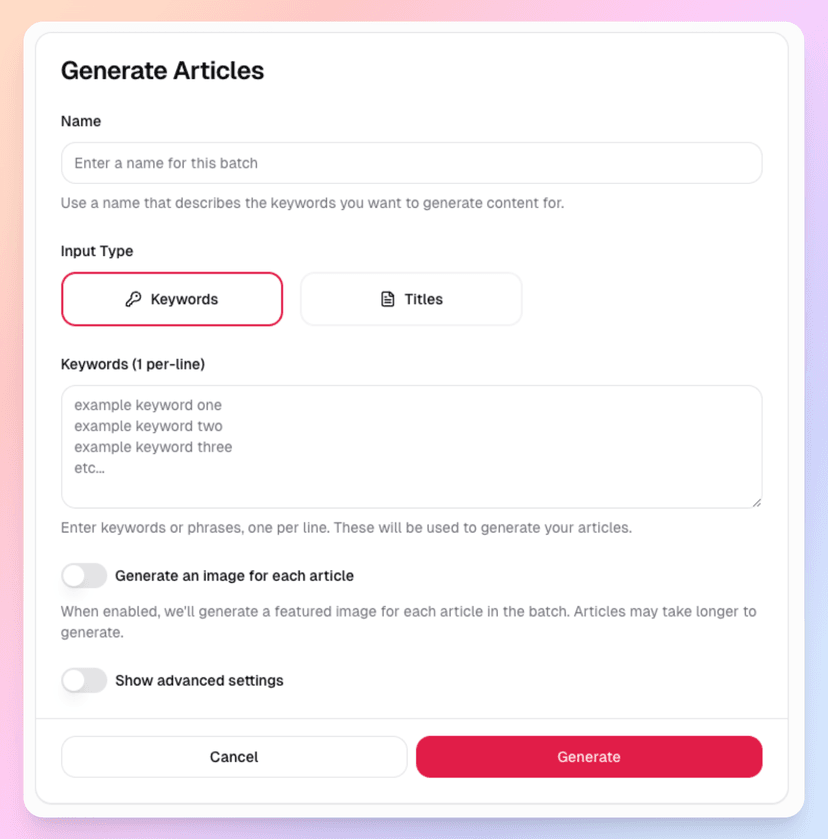Click the Name field label
Viewport: 828px width, 839px height.
pyautogui.click(x=81, y=121)
